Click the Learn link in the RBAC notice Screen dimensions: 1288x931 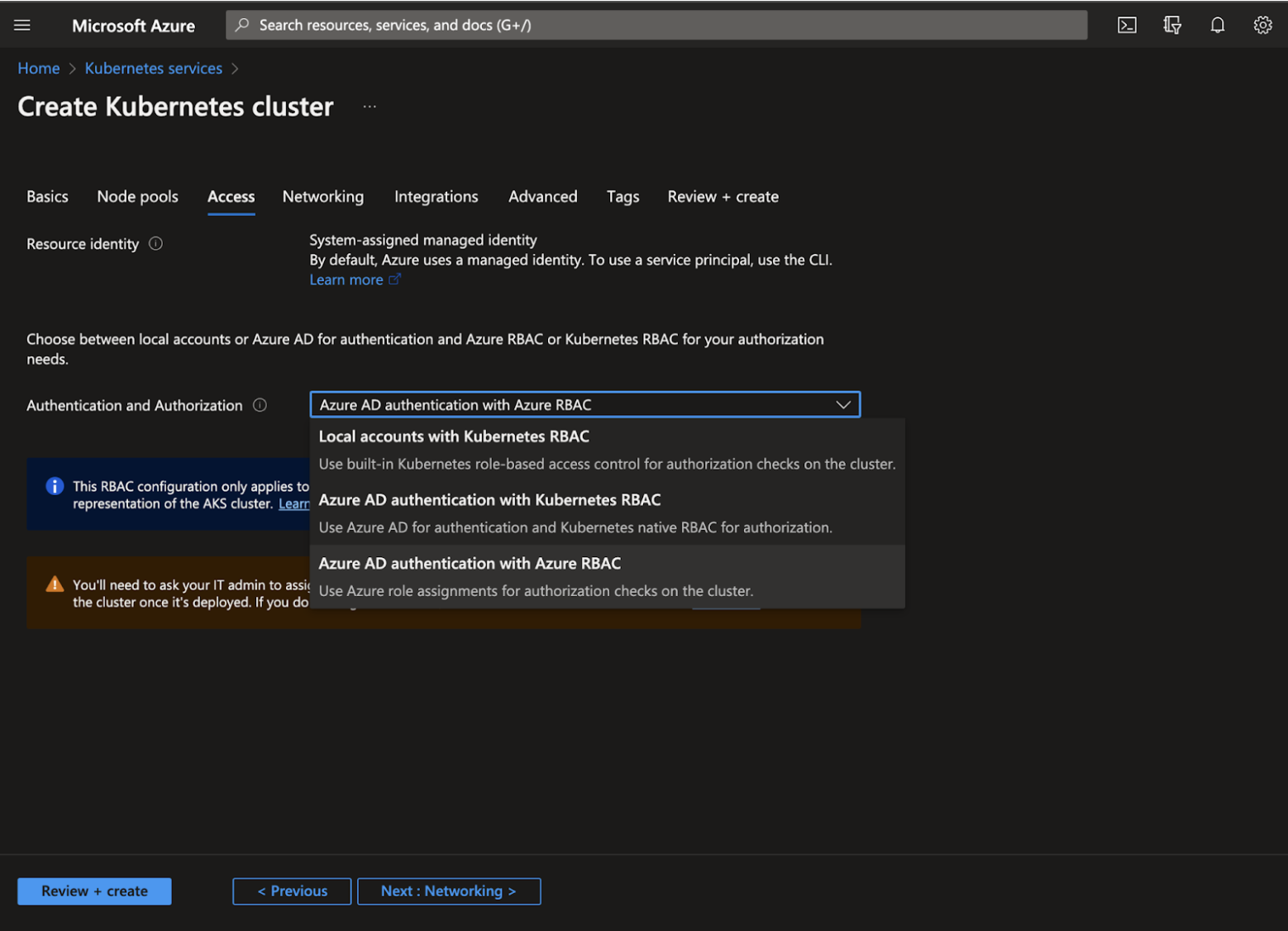point(293,504)
